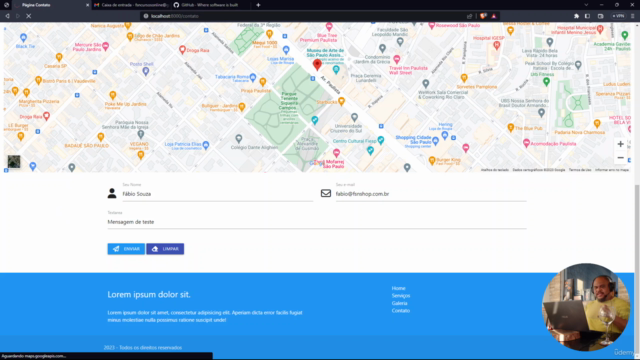Open the Serviços footer link

click(x=401, y=296)
